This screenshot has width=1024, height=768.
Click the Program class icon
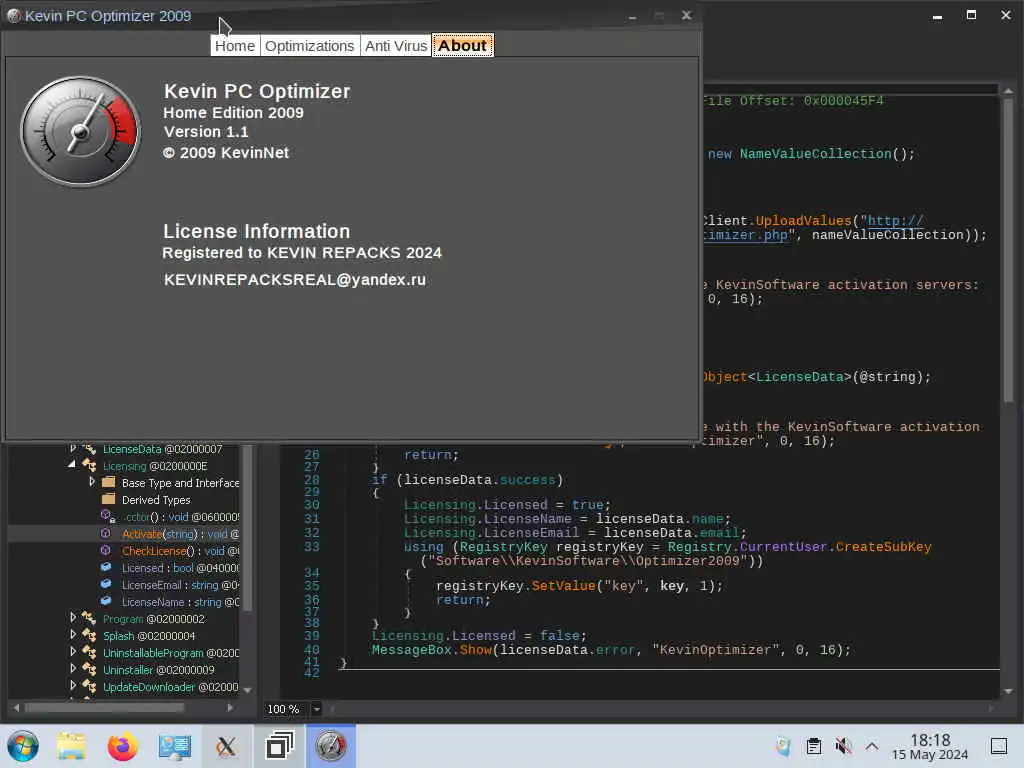(x=89, y=618)
